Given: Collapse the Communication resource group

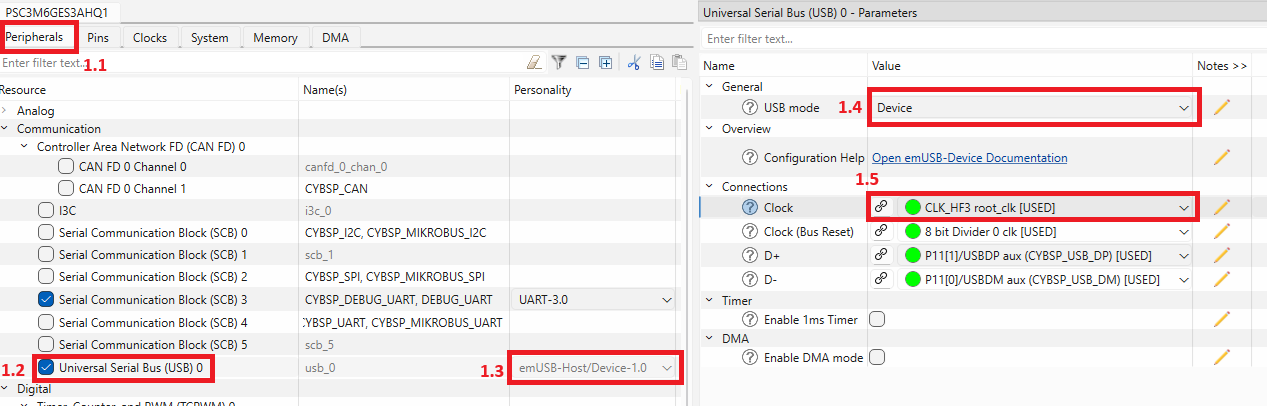Looking at the screenshot, I should pos(5,129).
